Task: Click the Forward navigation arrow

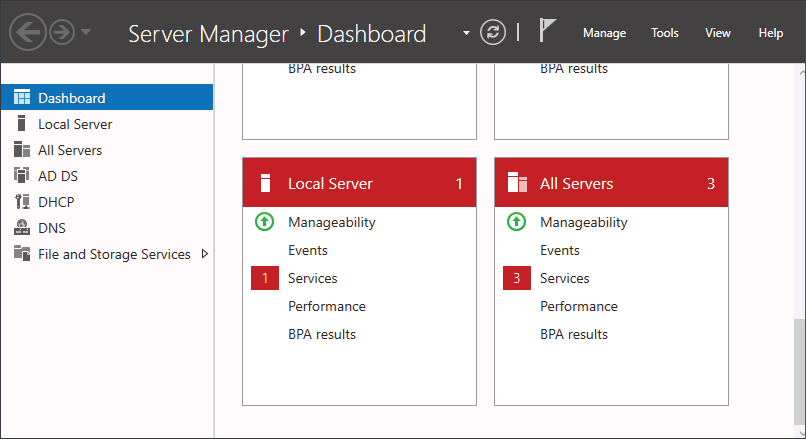Action: pyautogui.click(x=62, y=32)
